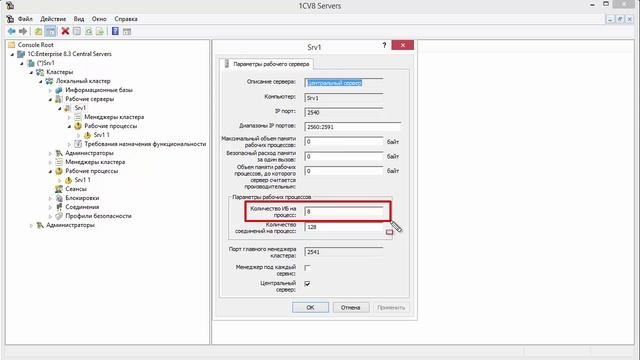Image resolution: width=640 pixels, height=360 pixels.
Task: Open Properties via the toolbar icon
Action: (77, 31)
